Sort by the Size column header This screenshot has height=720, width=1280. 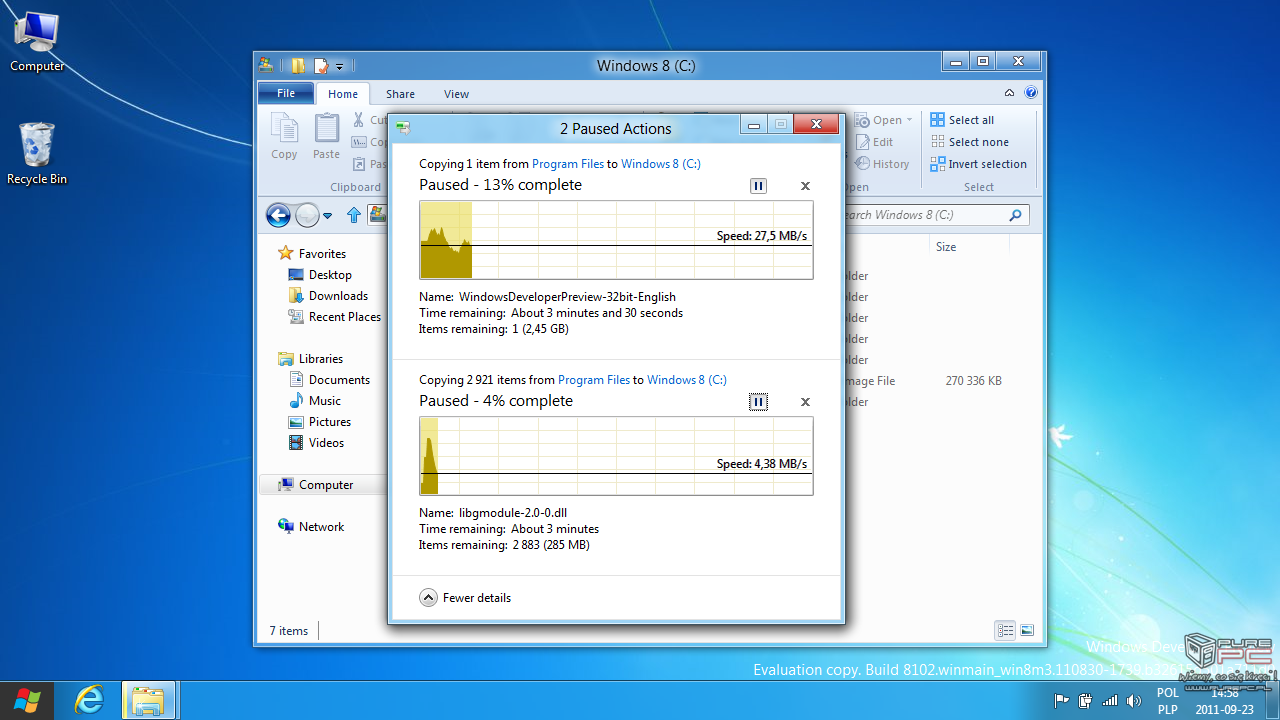point(946,247)
